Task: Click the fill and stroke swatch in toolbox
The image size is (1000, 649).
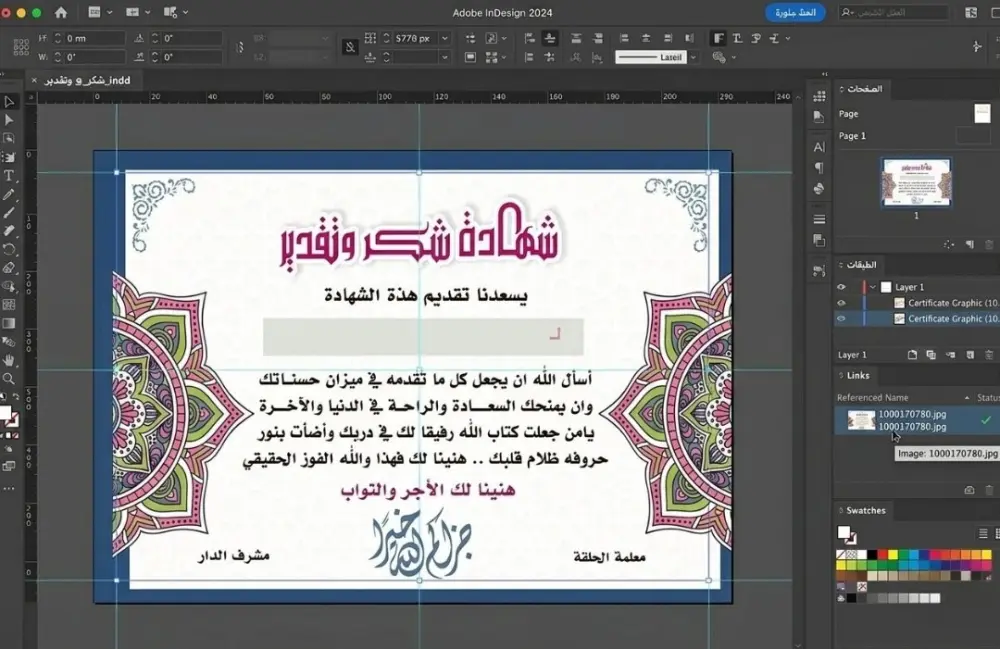Action: [8, 416]
